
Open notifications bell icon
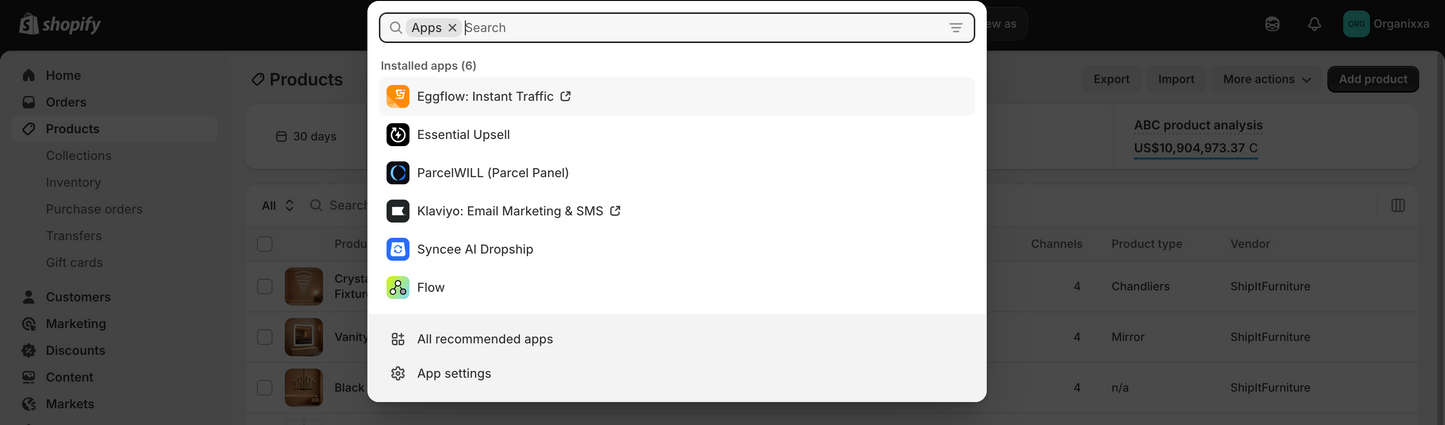[1314, 24]
